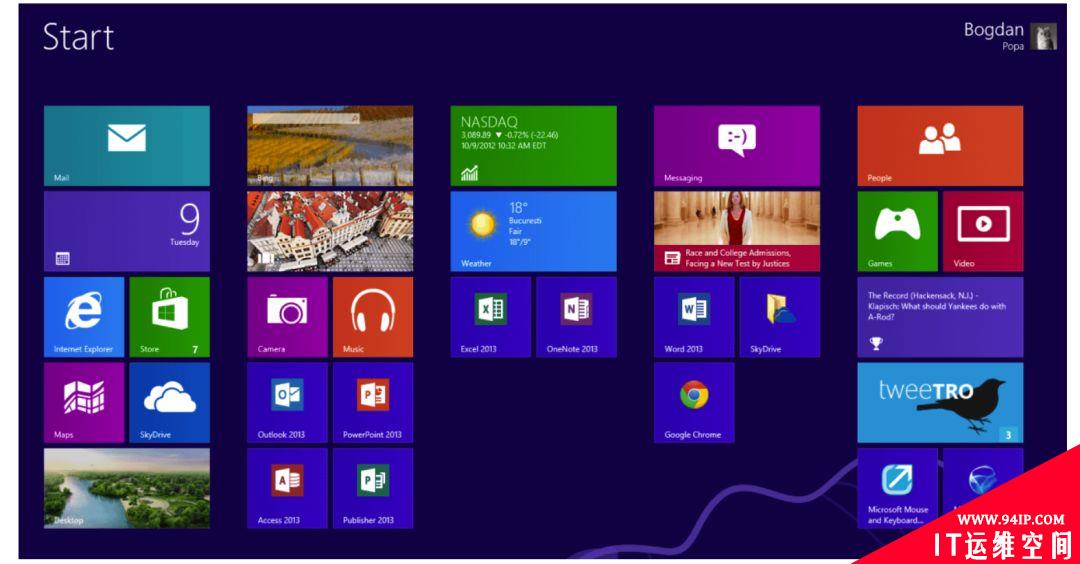This screenshot has width=1080, height=564.
Task: Launch Access 2013
Action: coord(287,488)
